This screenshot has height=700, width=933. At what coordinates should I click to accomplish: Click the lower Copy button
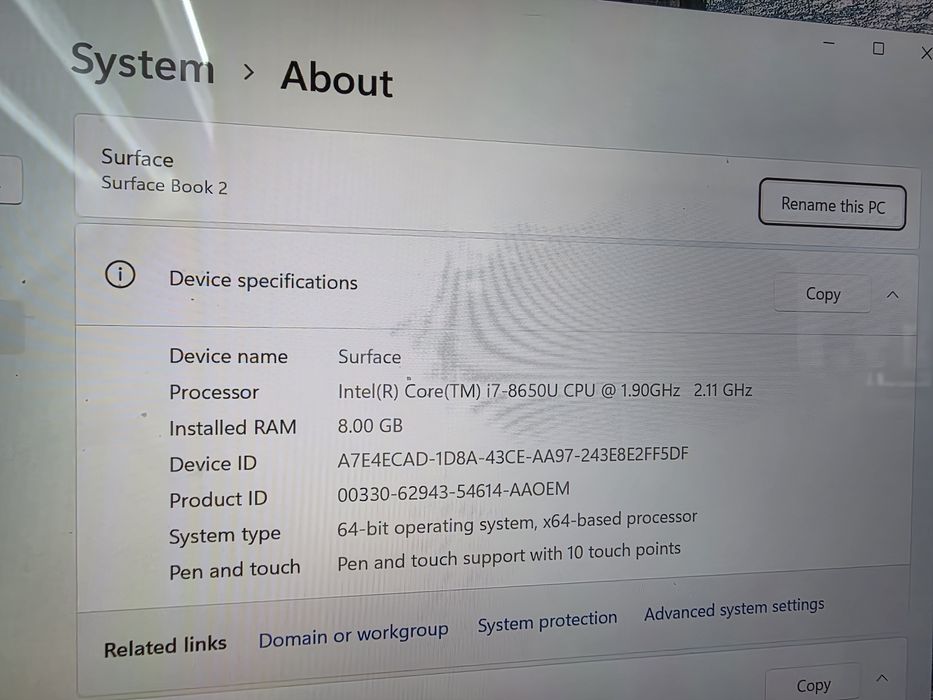(x=813, y=685)
